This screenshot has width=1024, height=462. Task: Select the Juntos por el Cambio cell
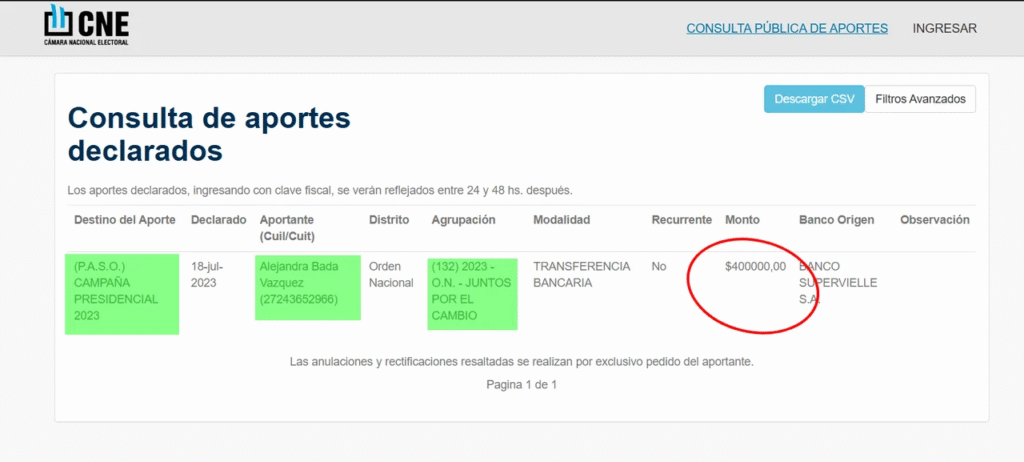(x=472, y=291)
